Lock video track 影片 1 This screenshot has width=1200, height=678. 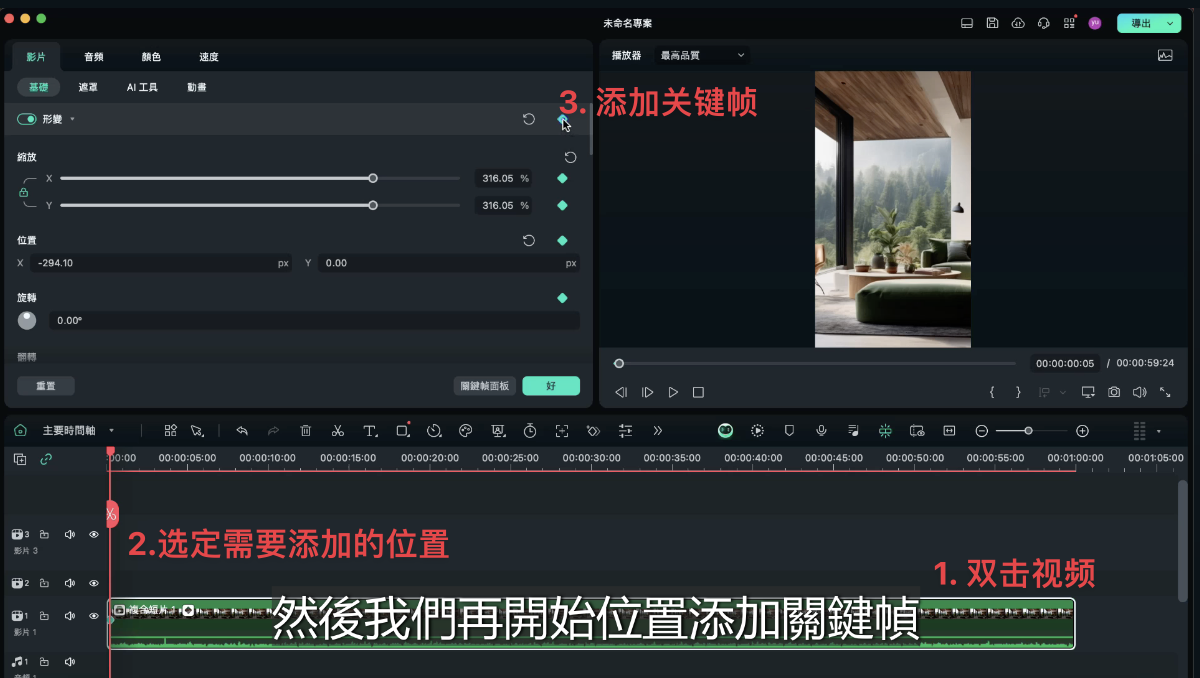tap(45, 617)
